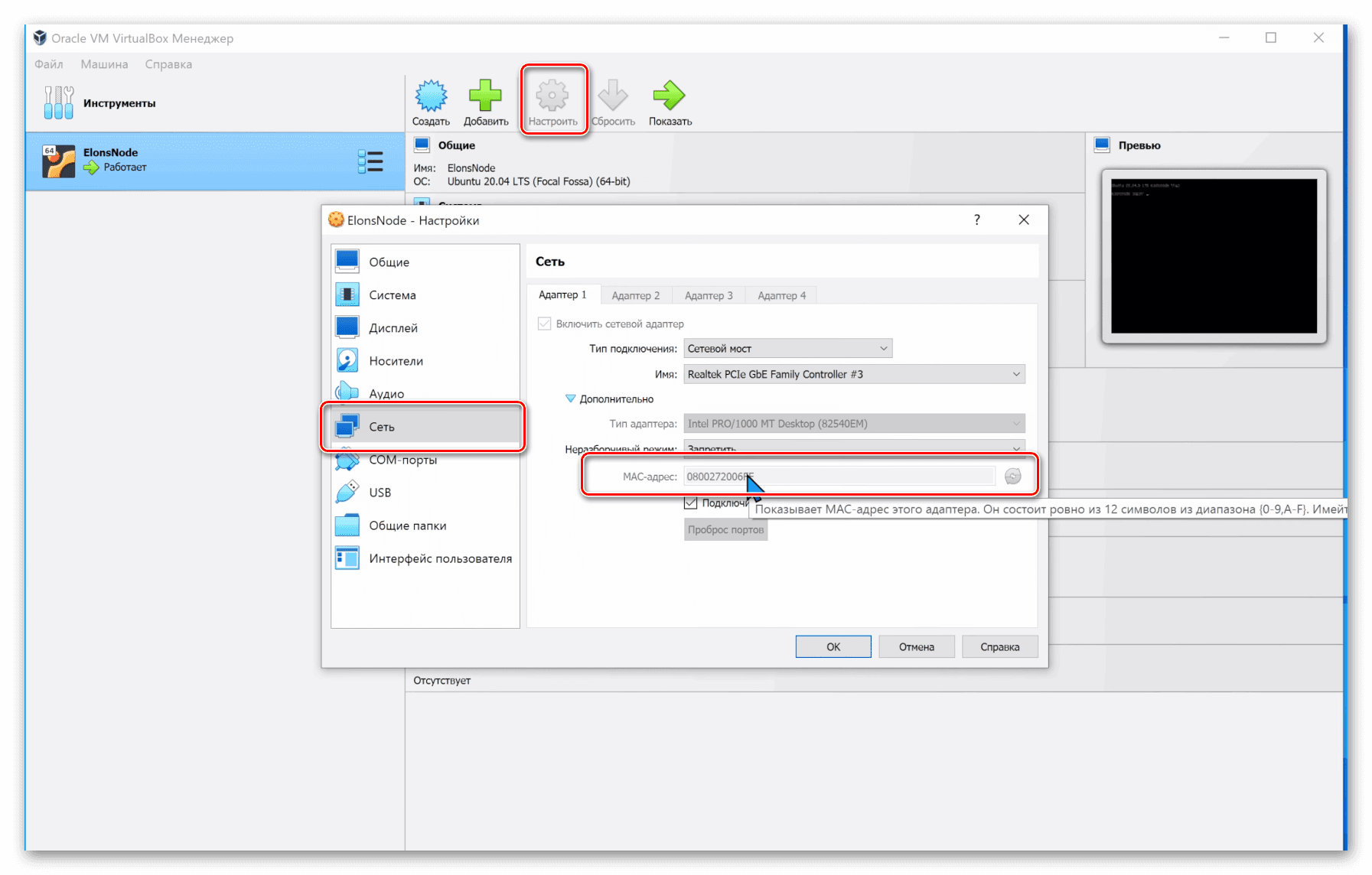Viewport: 1372px width, 875px height.
Task: Select Система category in settings
Action: (x=425, y=294)
